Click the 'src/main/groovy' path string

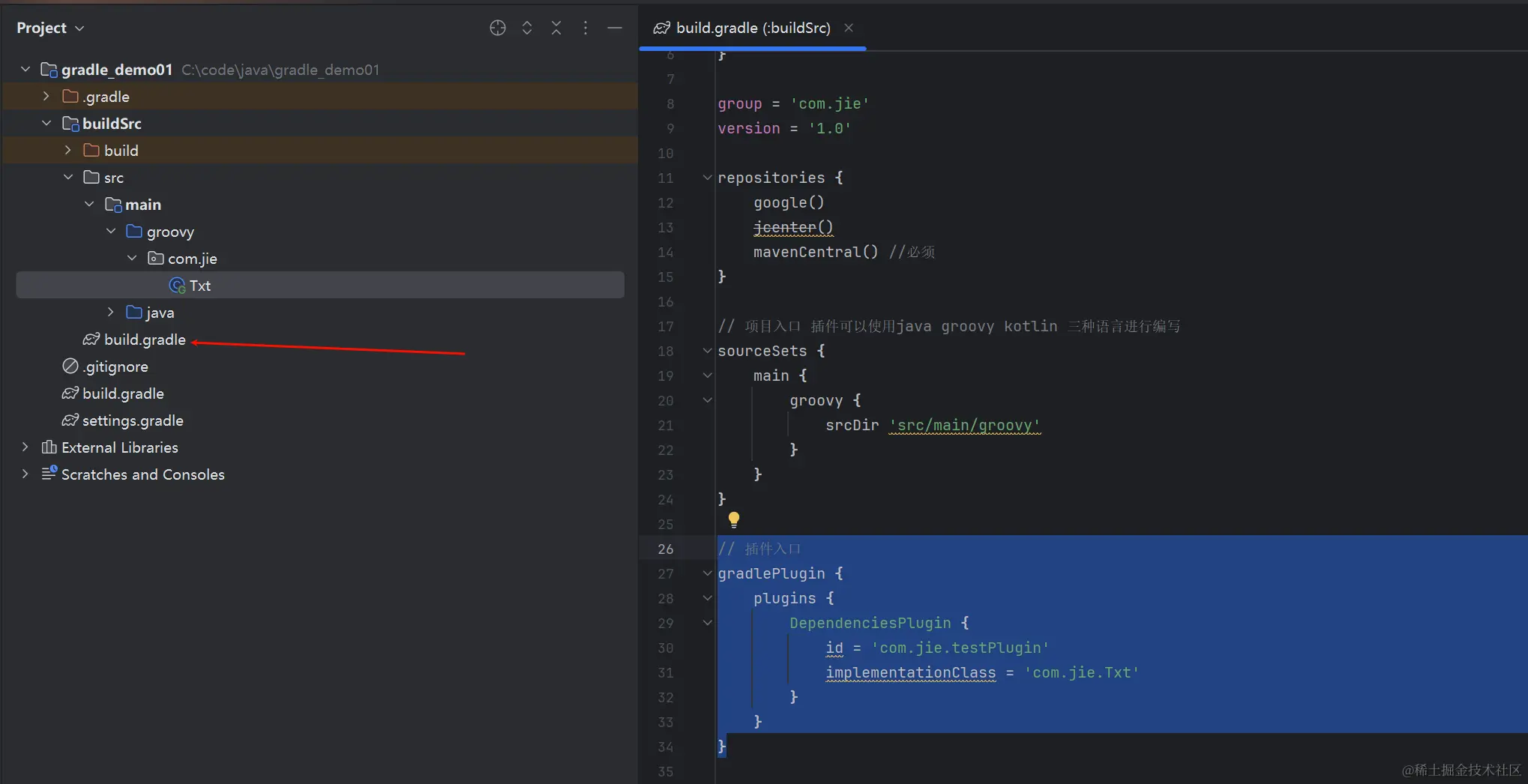click(965, 425)
